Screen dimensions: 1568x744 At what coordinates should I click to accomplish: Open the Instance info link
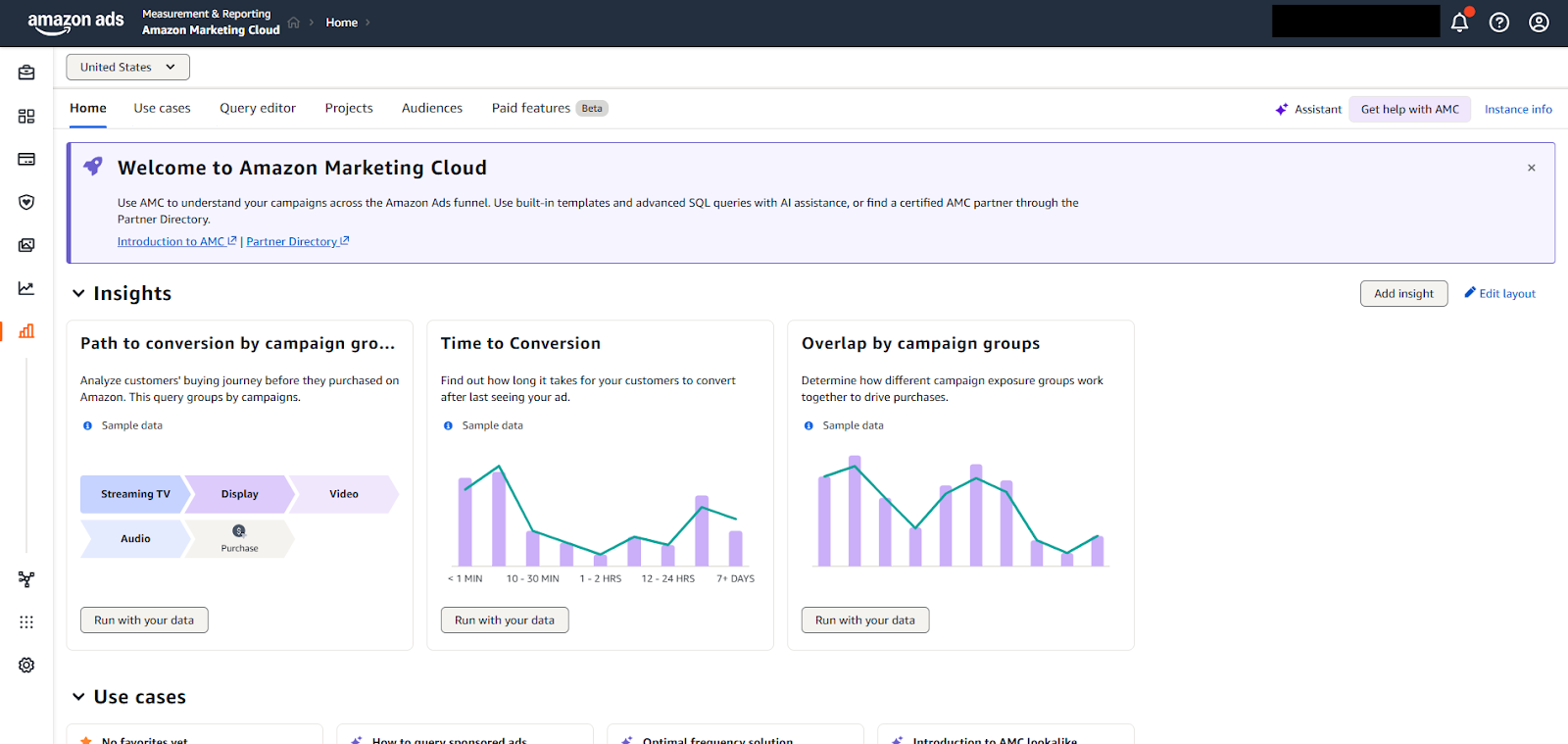coord(1518,109)
